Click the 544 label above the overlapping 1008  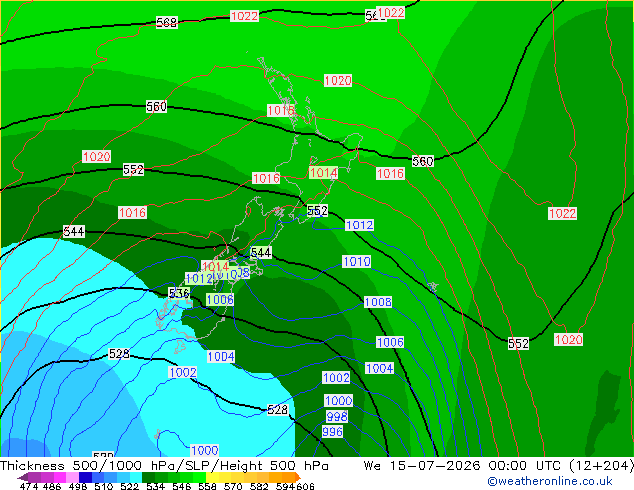coord(261,253)
